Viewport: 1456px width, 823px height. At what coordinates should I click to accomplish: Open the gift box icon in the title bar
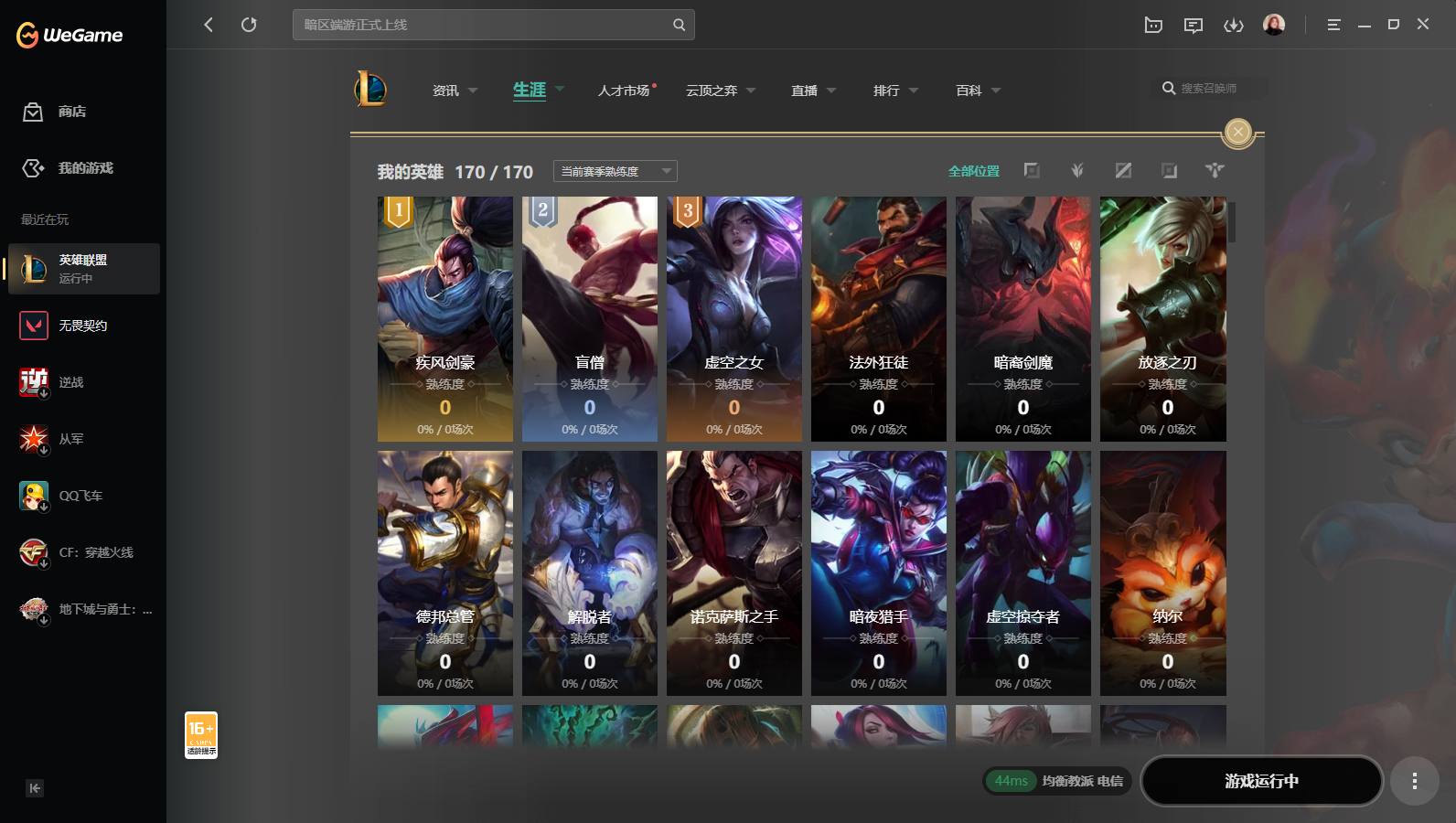[1153, 25]
